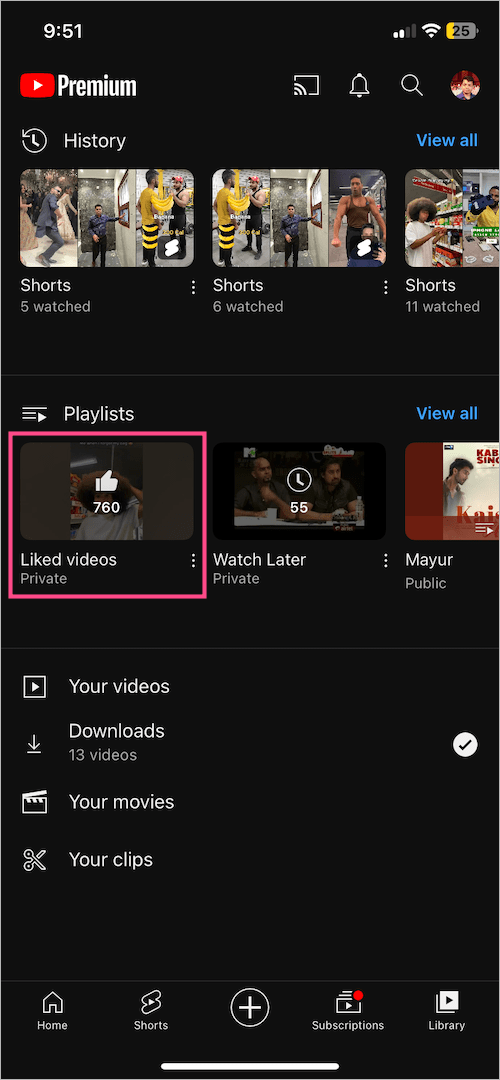Open the Shorts 11 watched thumbnail
This screenshot has width=500, height=1080.
(x=452, y=218)
